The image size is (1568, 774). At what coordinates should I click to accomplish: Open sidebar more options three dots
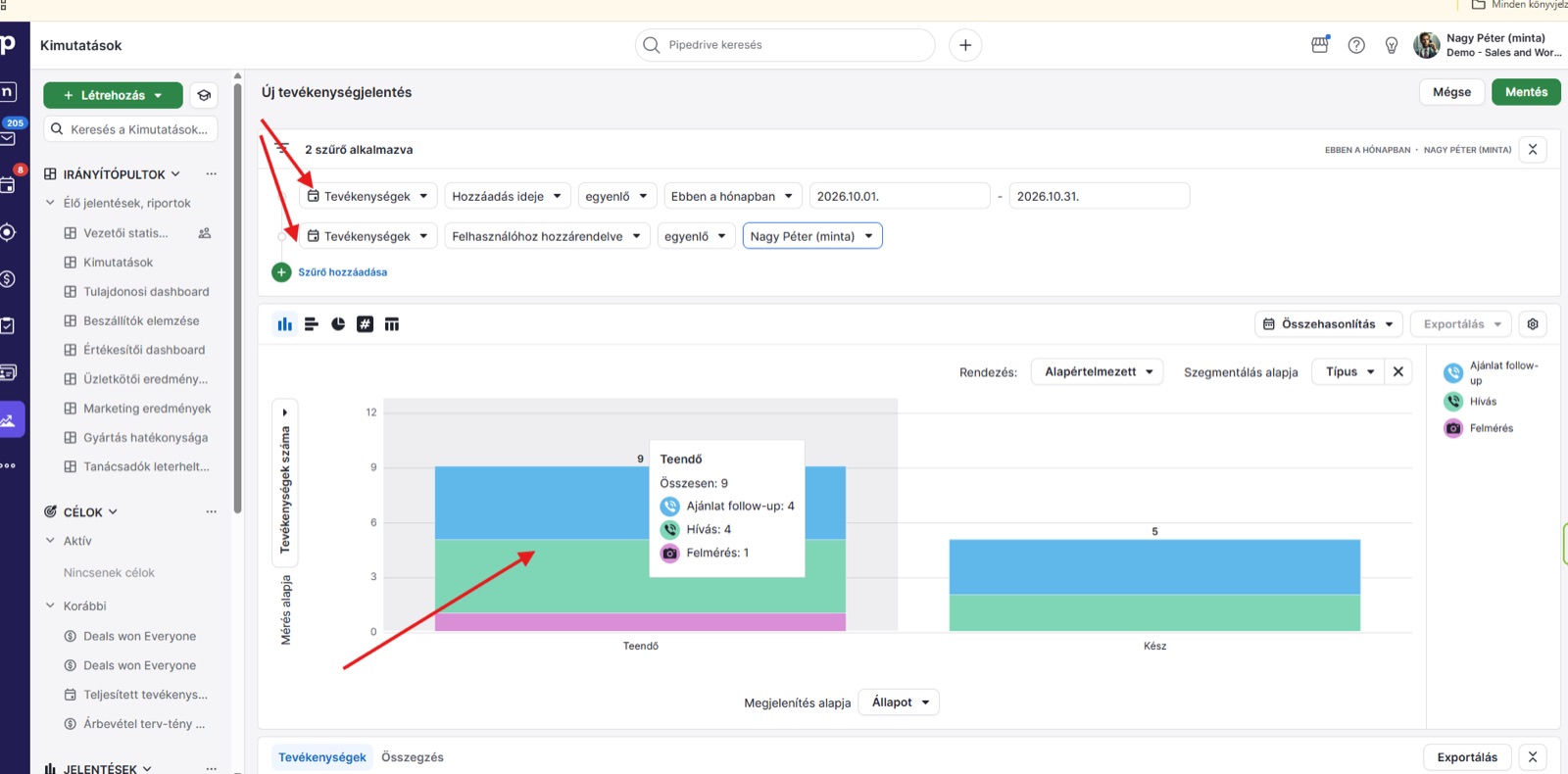pos(8,465)
